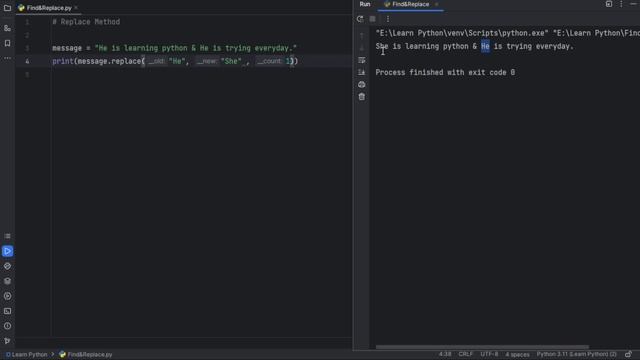The width and height of the screenshot is (640, 360).
Task: Click line number 4 in the gutter
Action: click(x=27, y=61)
